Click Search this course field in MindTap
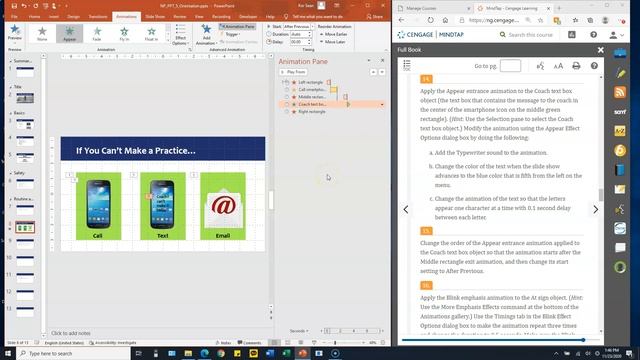The image size is (640, 360). pos(530,35)
